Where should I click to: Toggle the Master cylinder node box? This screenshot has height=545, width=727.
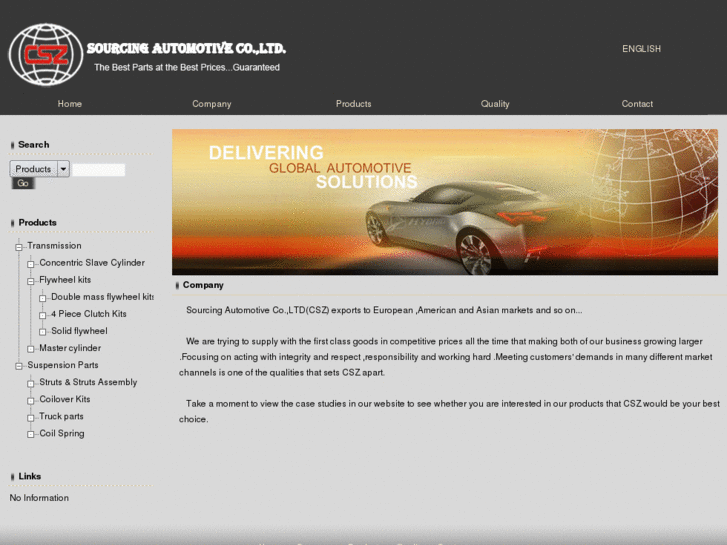pos(31,349)
